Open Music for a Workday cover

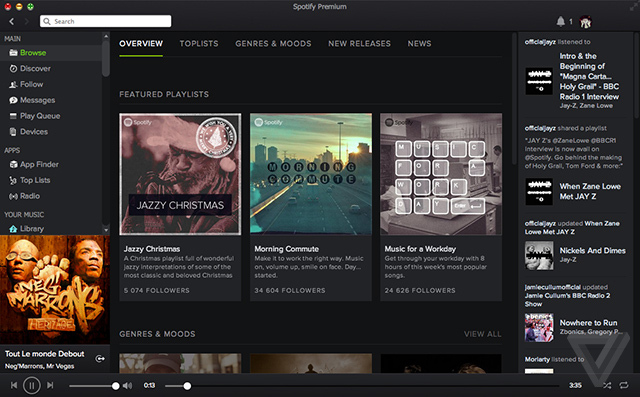[441, 174]
